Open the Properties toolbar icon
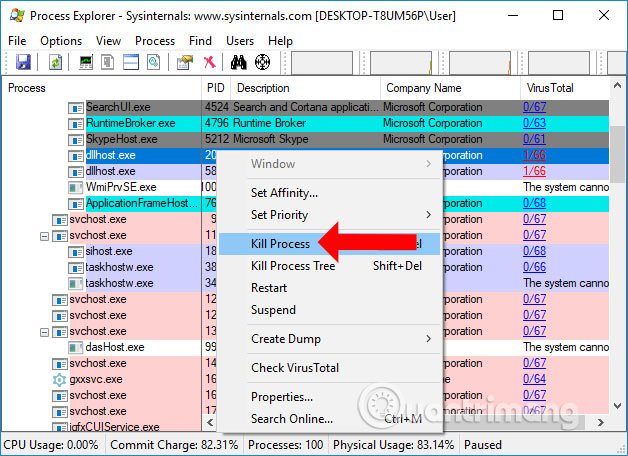 pos(185,62)
